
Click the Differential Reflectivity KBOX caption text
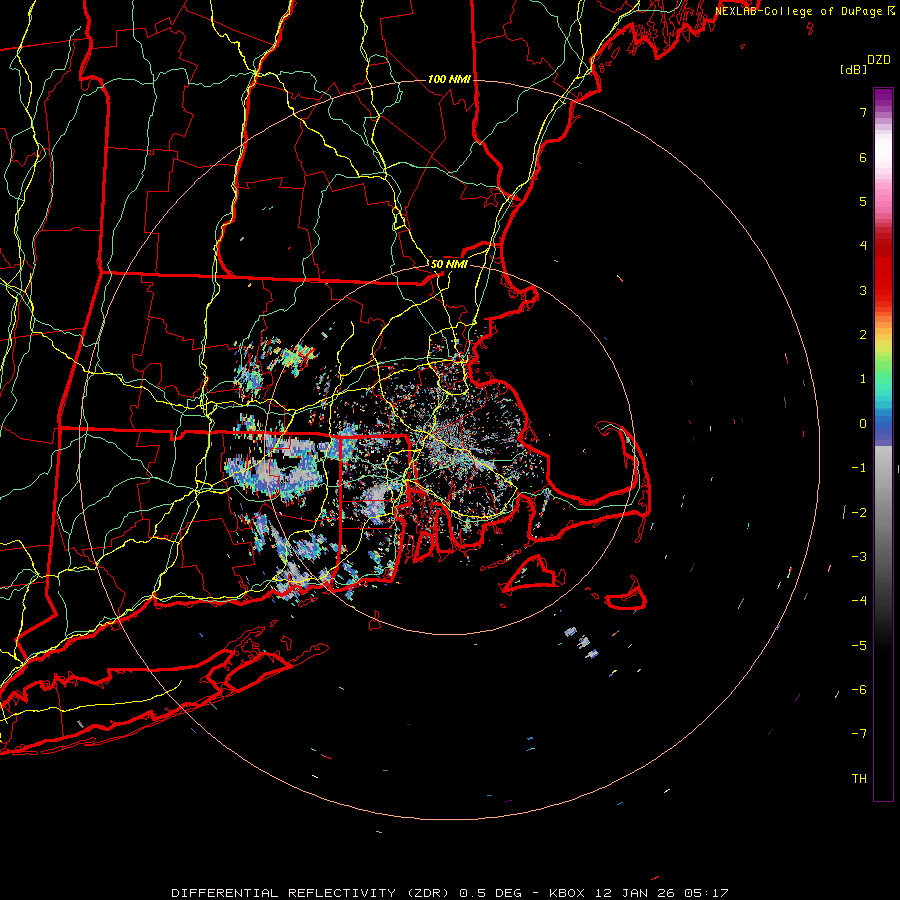point(449,893)
